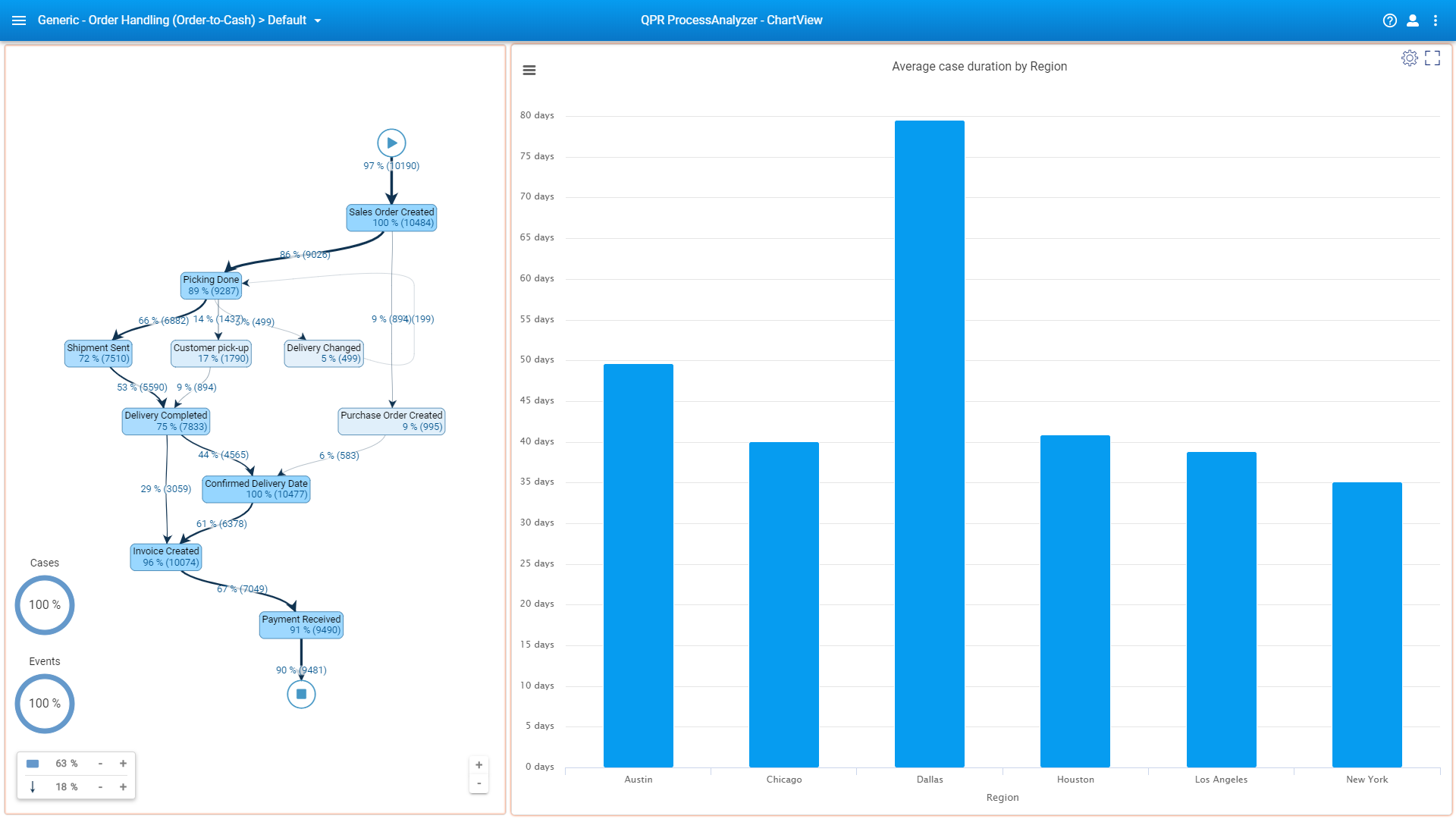Expand the Default view dropdown arrow
The image size is (1456, 819).
tap(318, 20)
